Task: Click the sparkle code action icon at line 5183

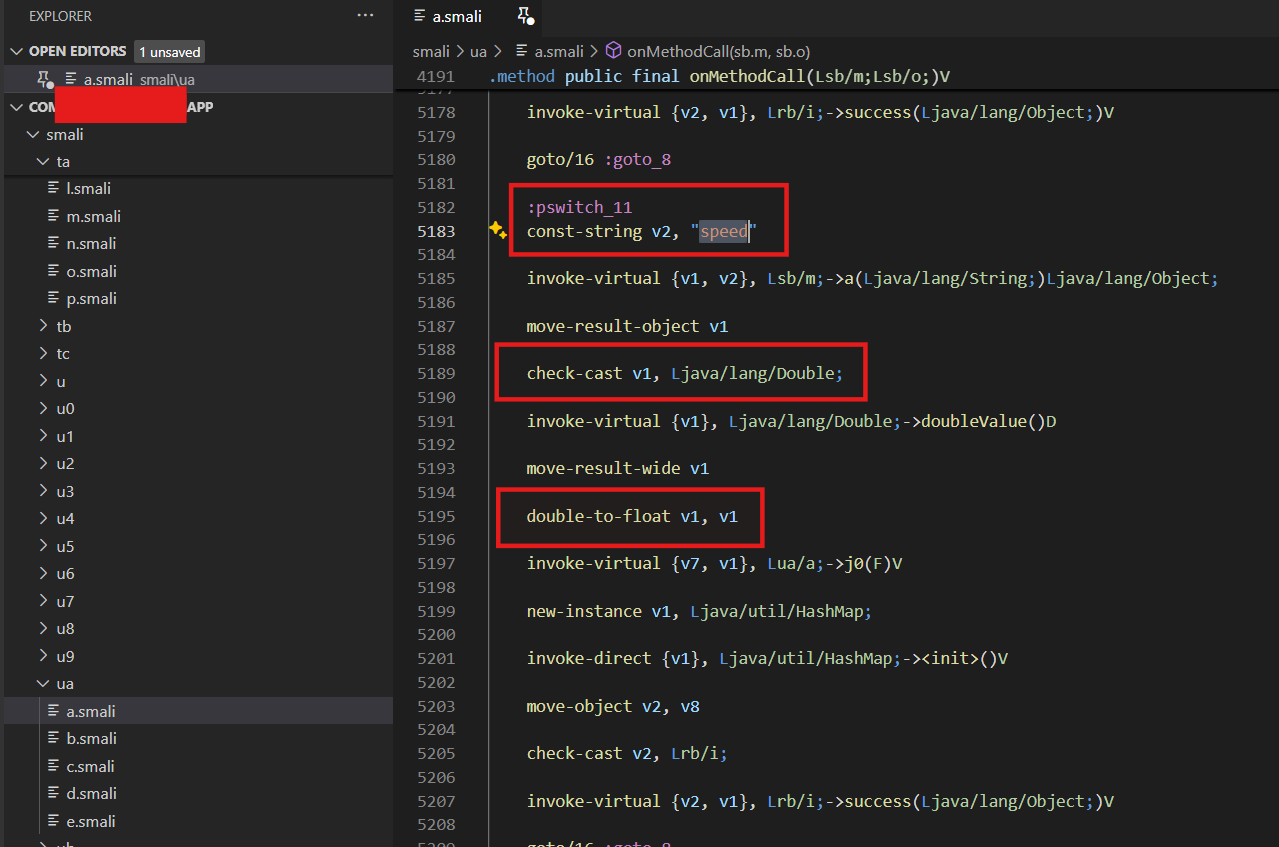Action: (498, 231)
